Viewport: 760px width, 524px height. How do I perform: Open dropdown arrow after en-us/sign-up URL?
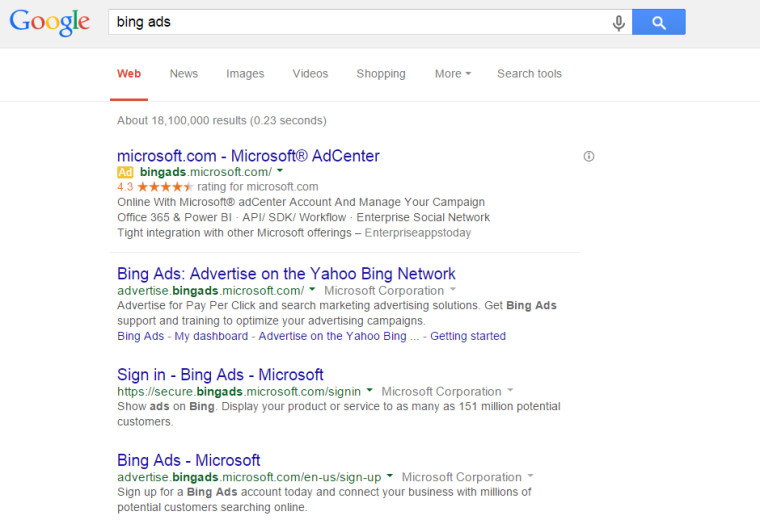coord(390,477)
